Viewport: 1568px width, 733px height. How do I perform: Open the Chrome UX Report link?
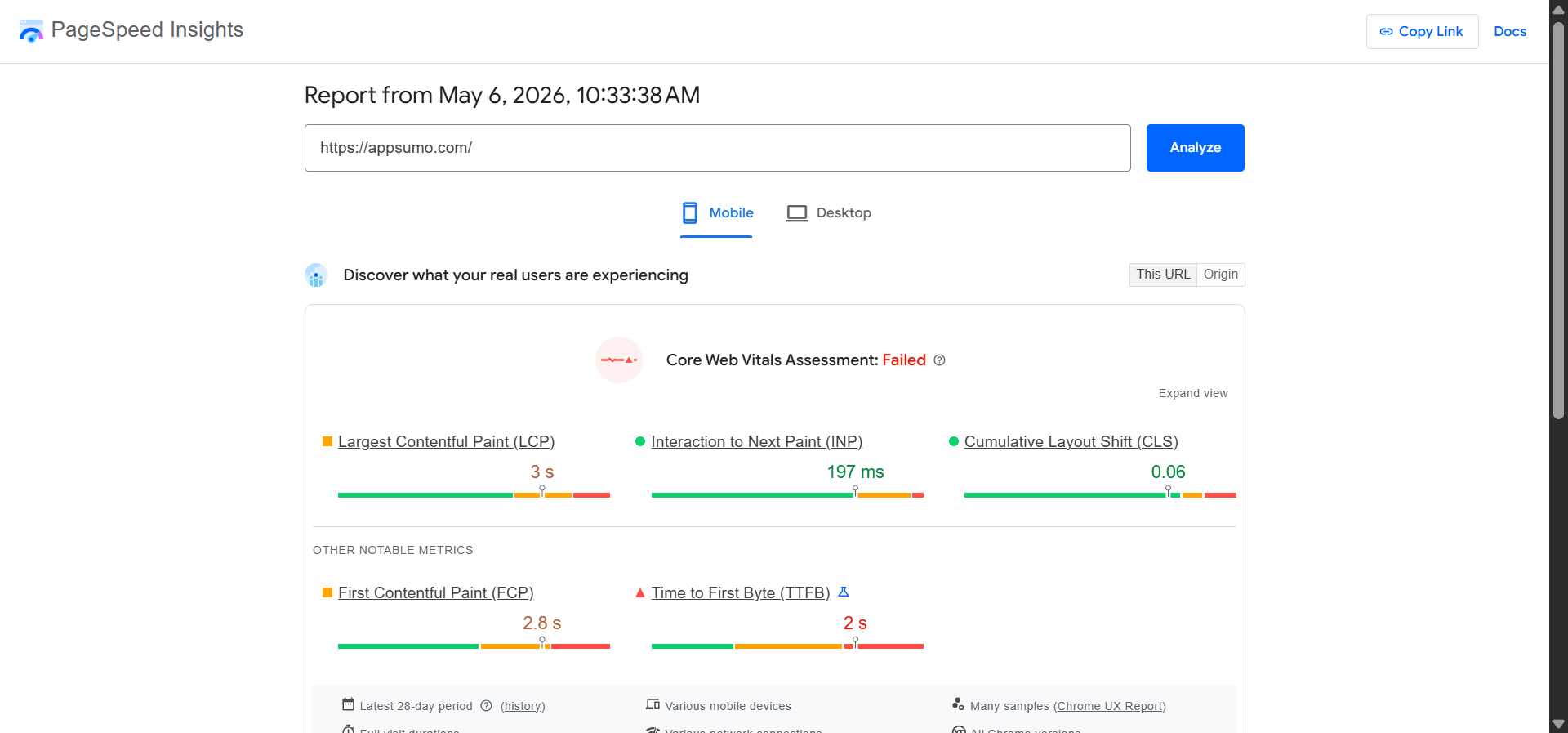[1110, 706]
